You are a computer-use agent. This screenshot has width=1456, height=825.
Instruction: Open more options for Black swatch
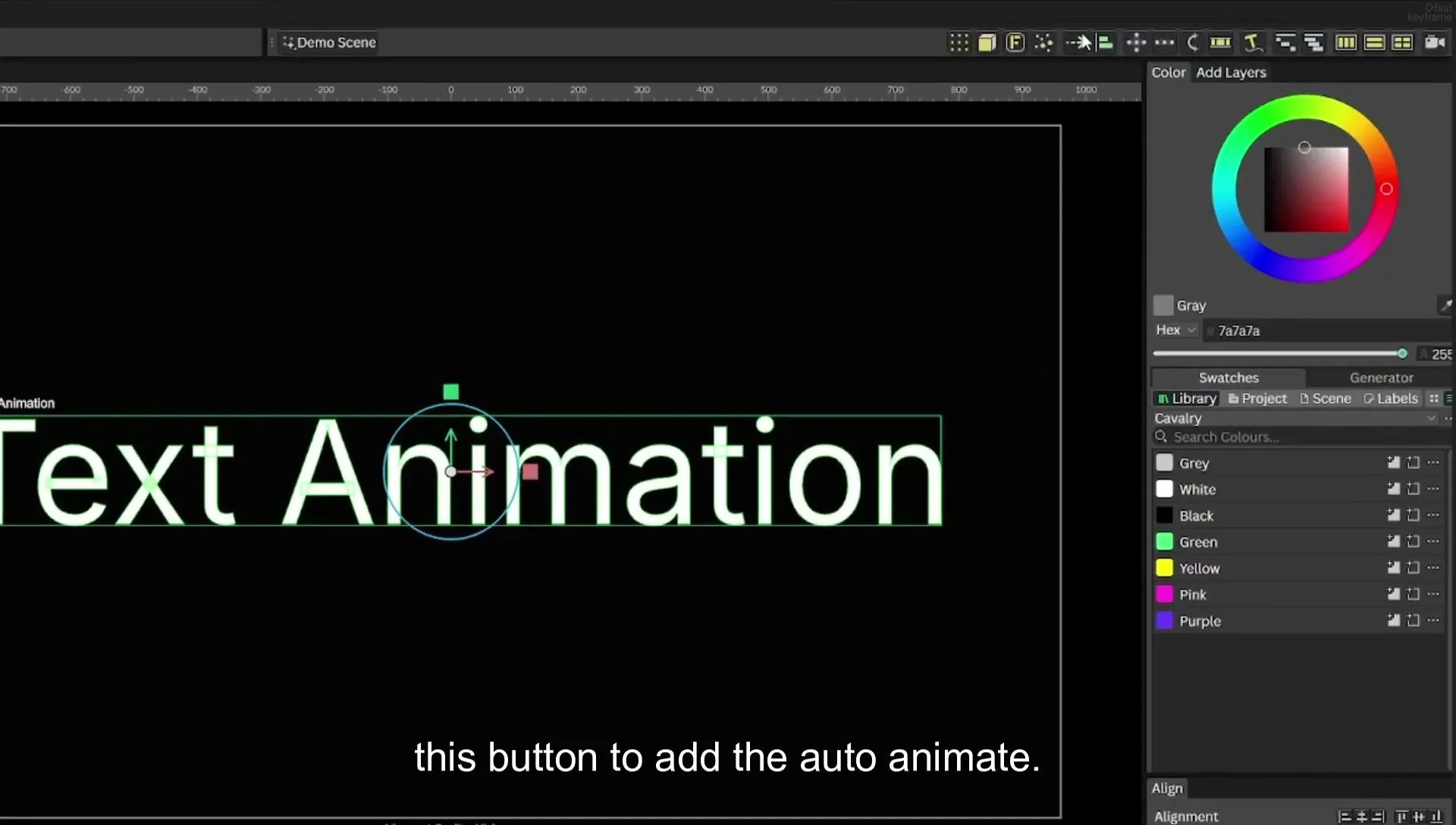(x=1433, y=515)
